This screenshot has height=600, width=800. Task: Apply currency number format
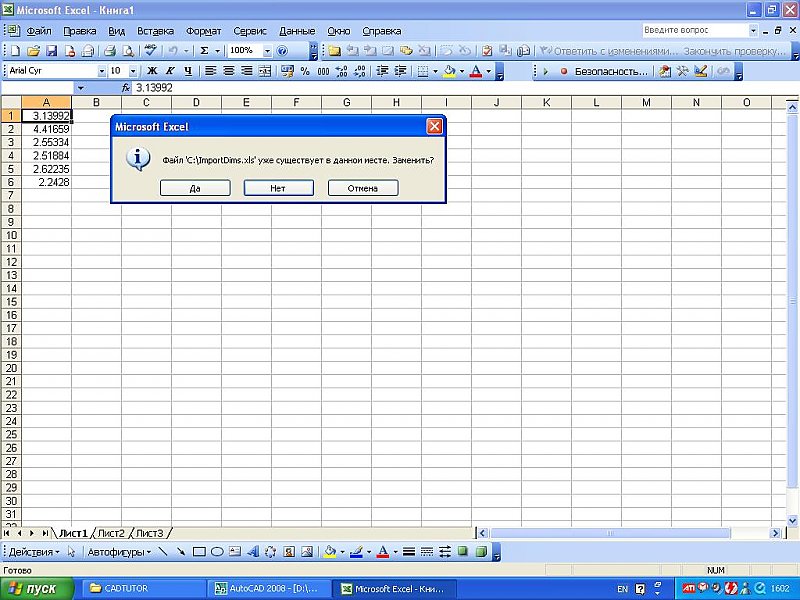tap(287, 71)
